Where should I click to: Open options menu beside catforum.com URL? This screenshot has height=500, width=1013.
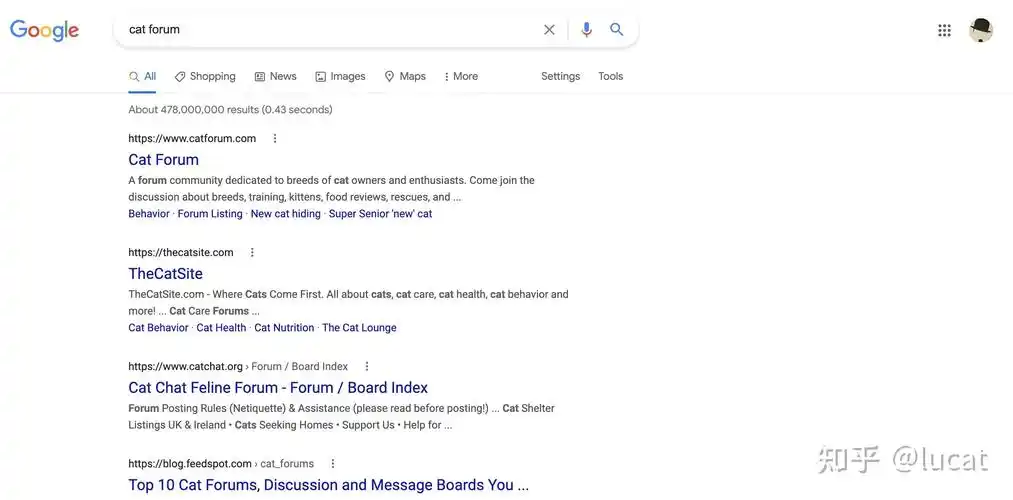(275, 139)
